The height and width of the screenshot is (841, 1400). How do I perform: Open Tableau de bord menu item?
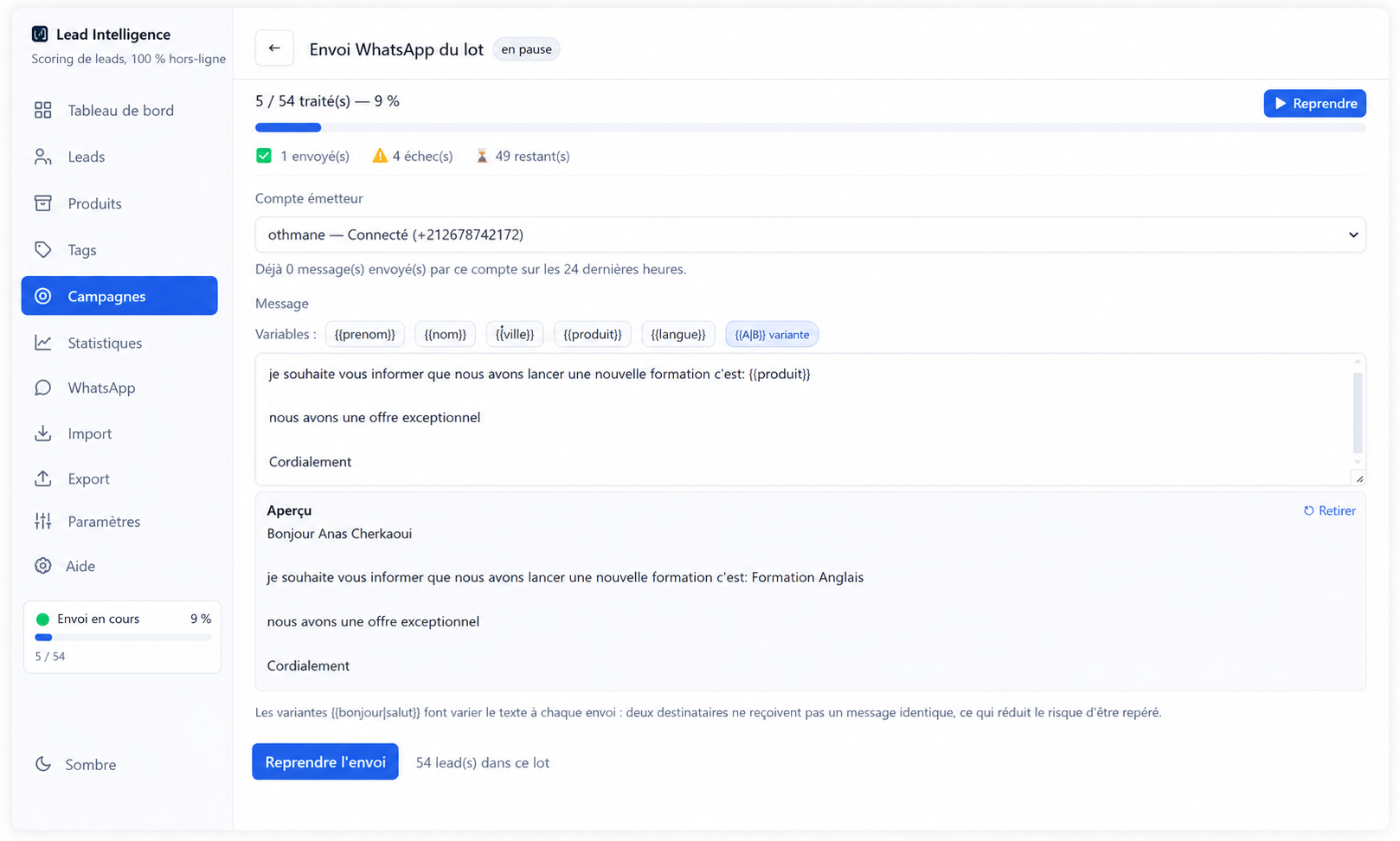click(119, 110)
